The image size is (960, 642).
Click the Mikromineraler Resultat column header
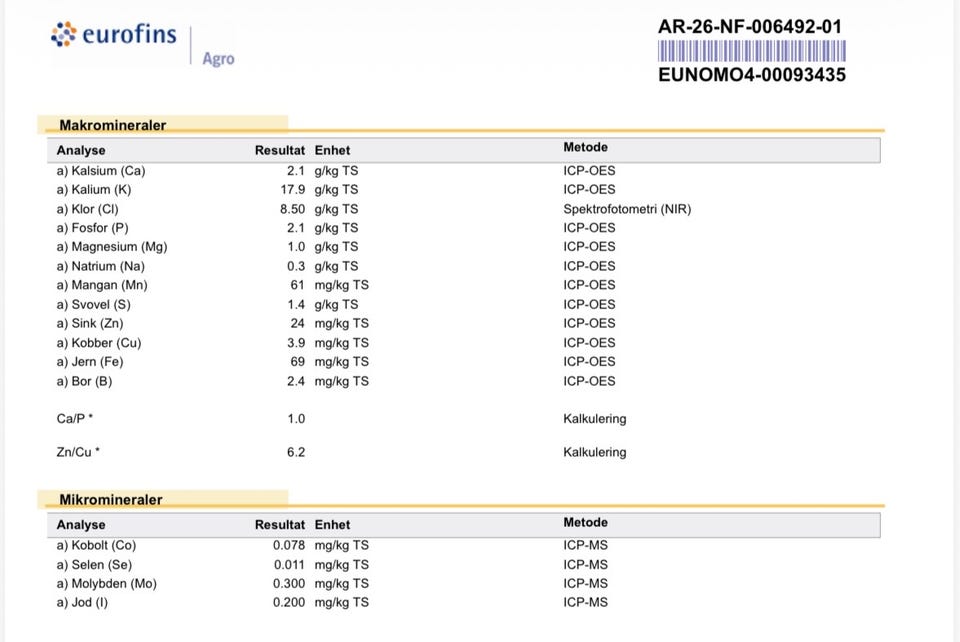click(280, 525)
